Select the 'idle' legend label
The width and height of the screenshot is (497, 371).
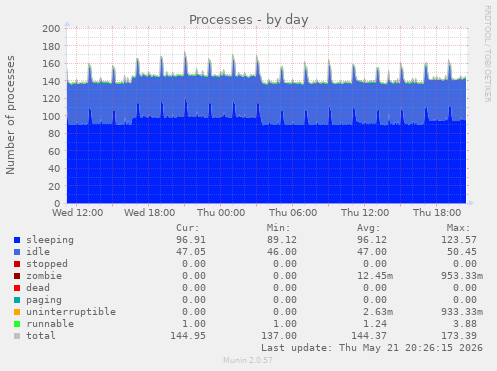[x=38, y=252]
